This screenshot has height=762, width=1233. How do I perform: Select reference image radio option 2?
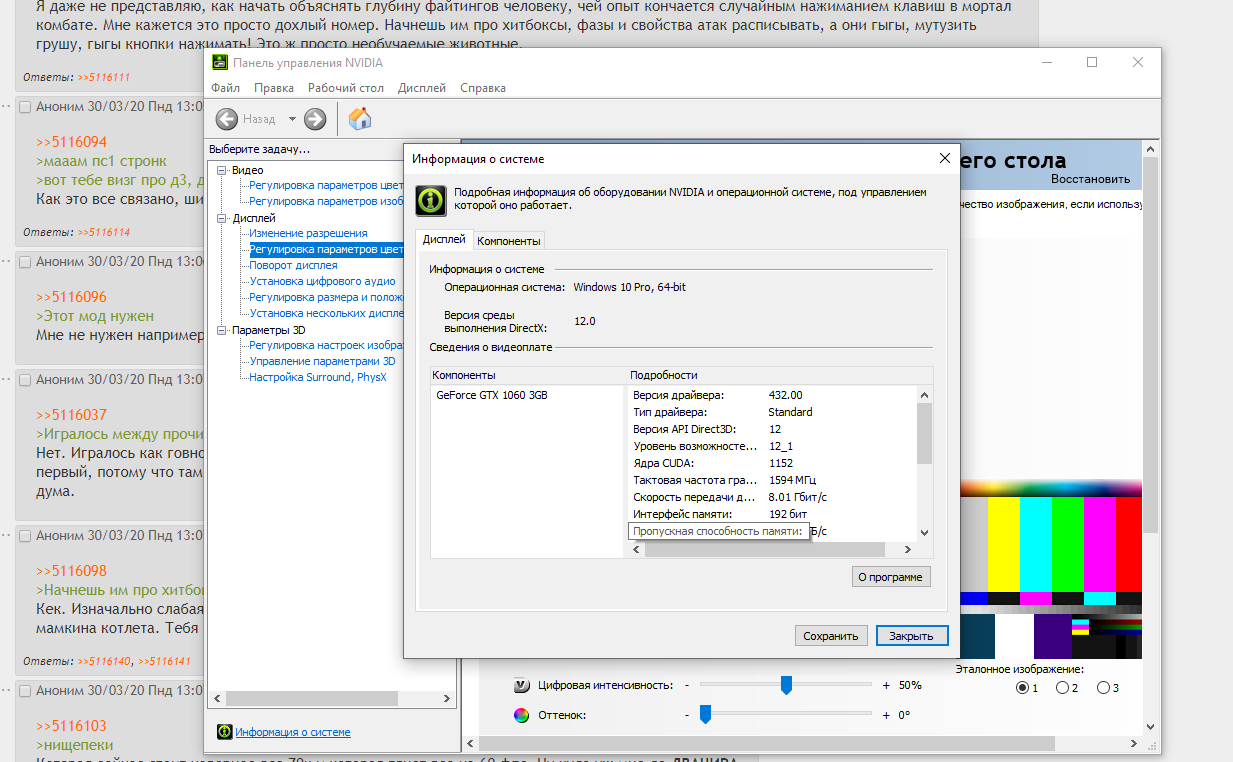click(x=1063, y=688)
